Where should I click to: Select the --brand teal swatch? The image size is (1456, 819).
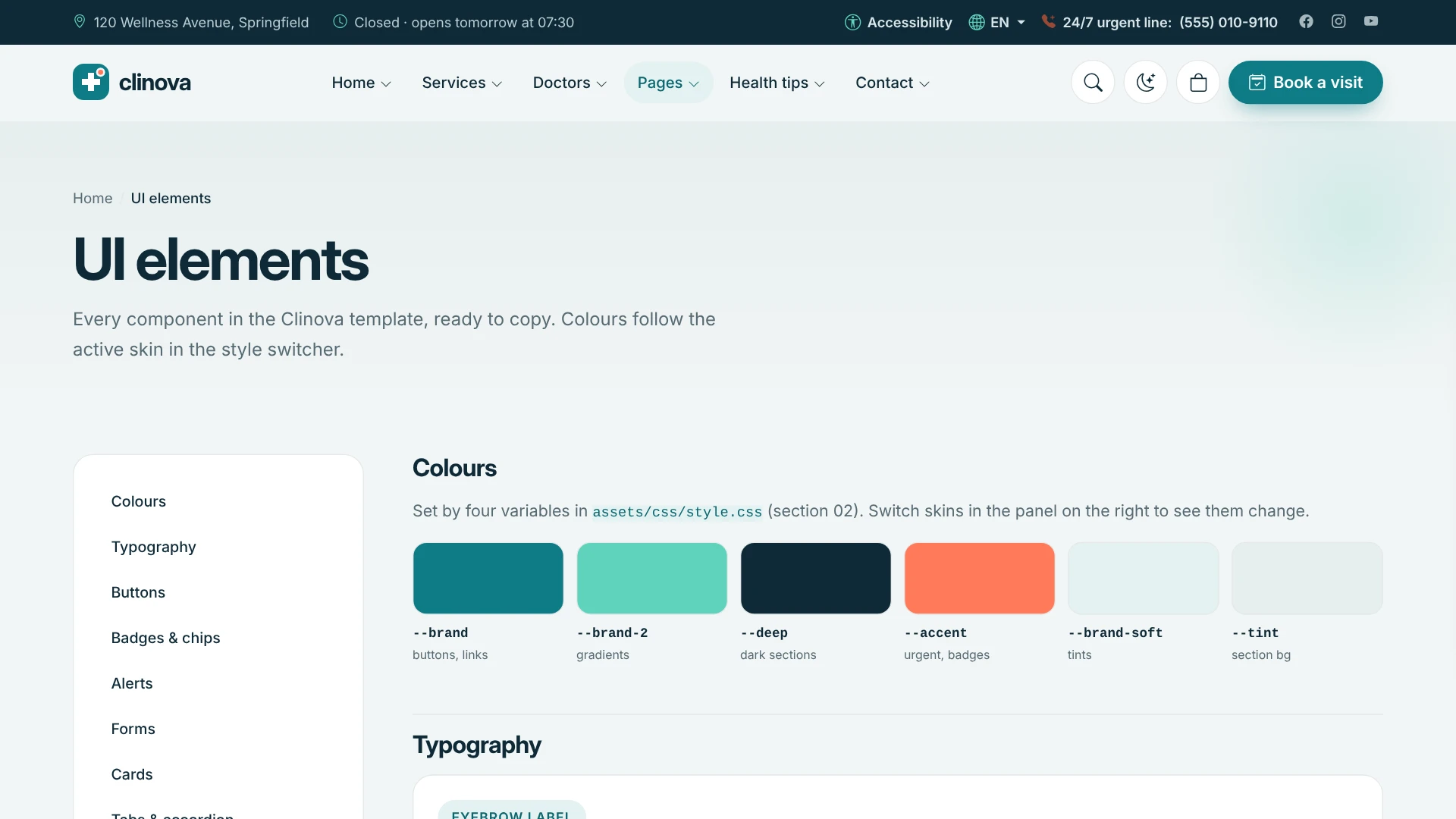tap(488, 578)
